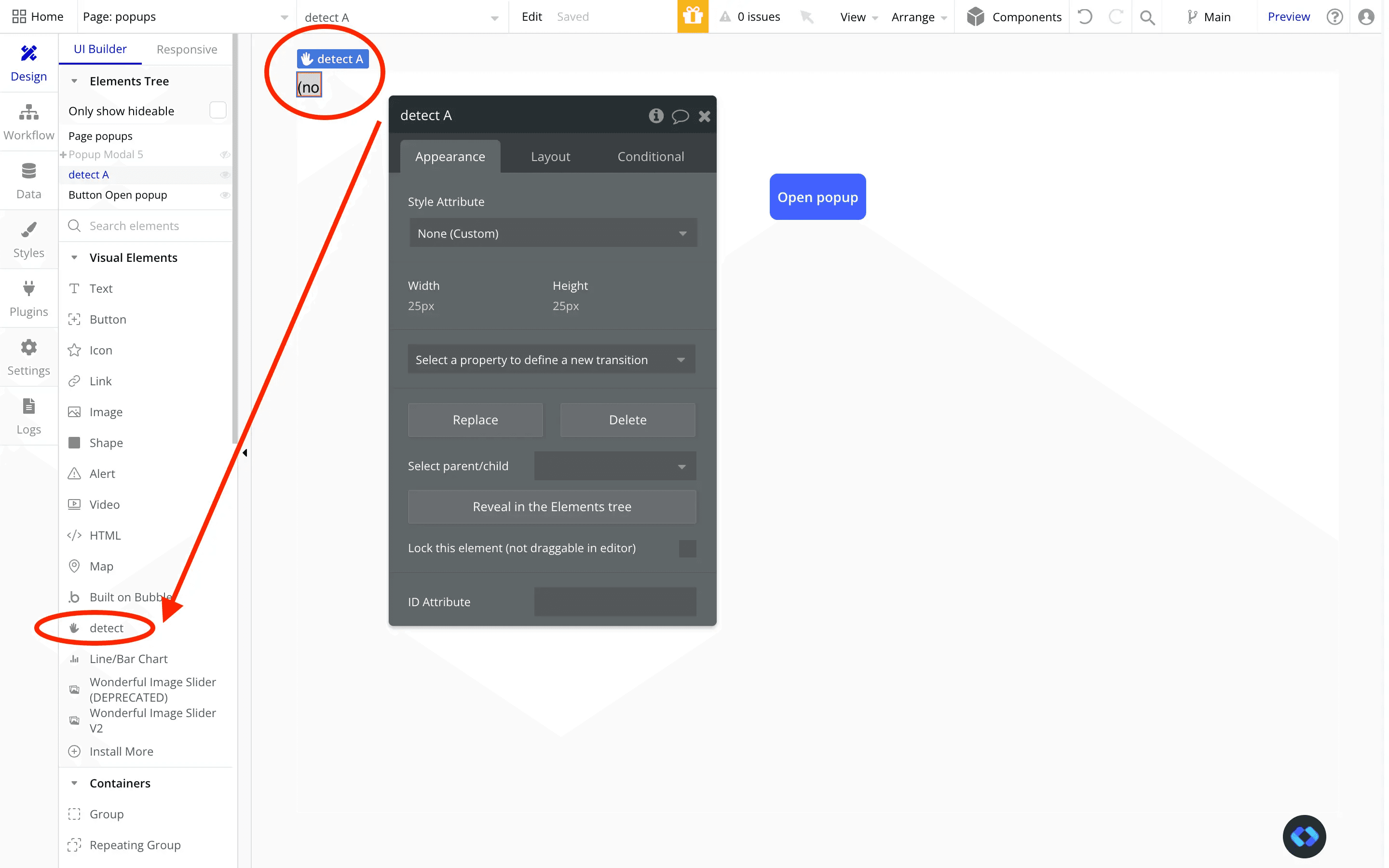Enable Only show hideable
Screen dimensions: 1389x868
pos(217,109)
